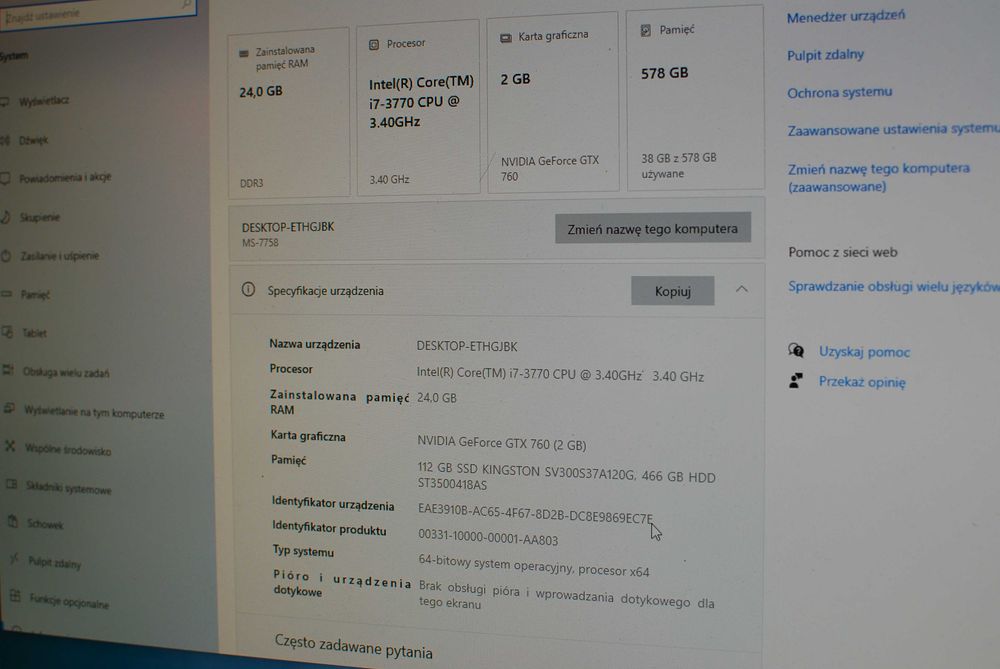The height and width of the screenshot is (669, 1000).
Task: Click the Procesor card CPU icon
Action: pos(374,45)
